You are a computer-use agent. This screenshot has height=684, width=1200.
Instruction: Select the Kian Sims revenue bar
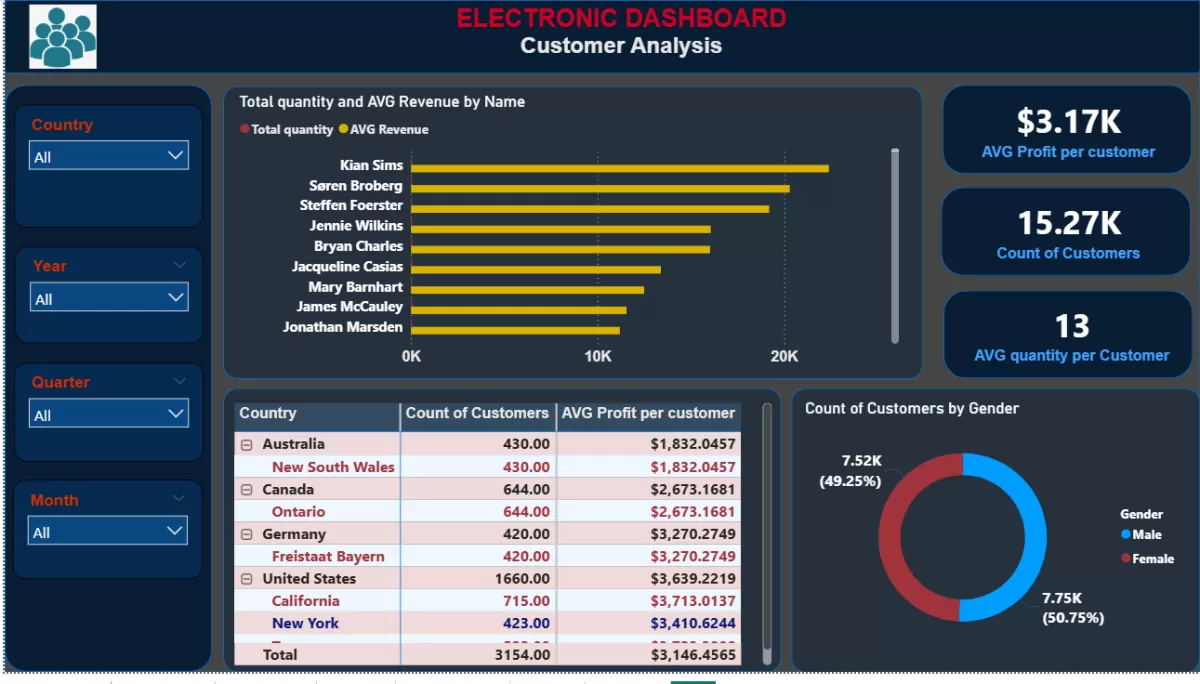pyautogui.click(x=620, y=168)
